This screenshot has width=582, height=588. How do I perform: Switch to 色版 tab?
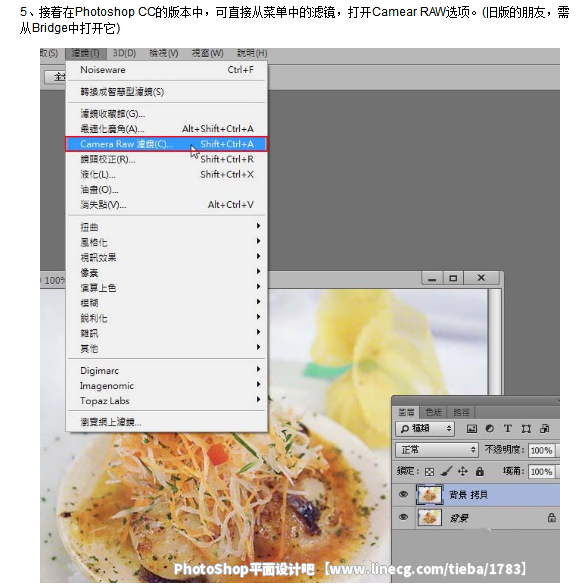(x=434, y=412)
